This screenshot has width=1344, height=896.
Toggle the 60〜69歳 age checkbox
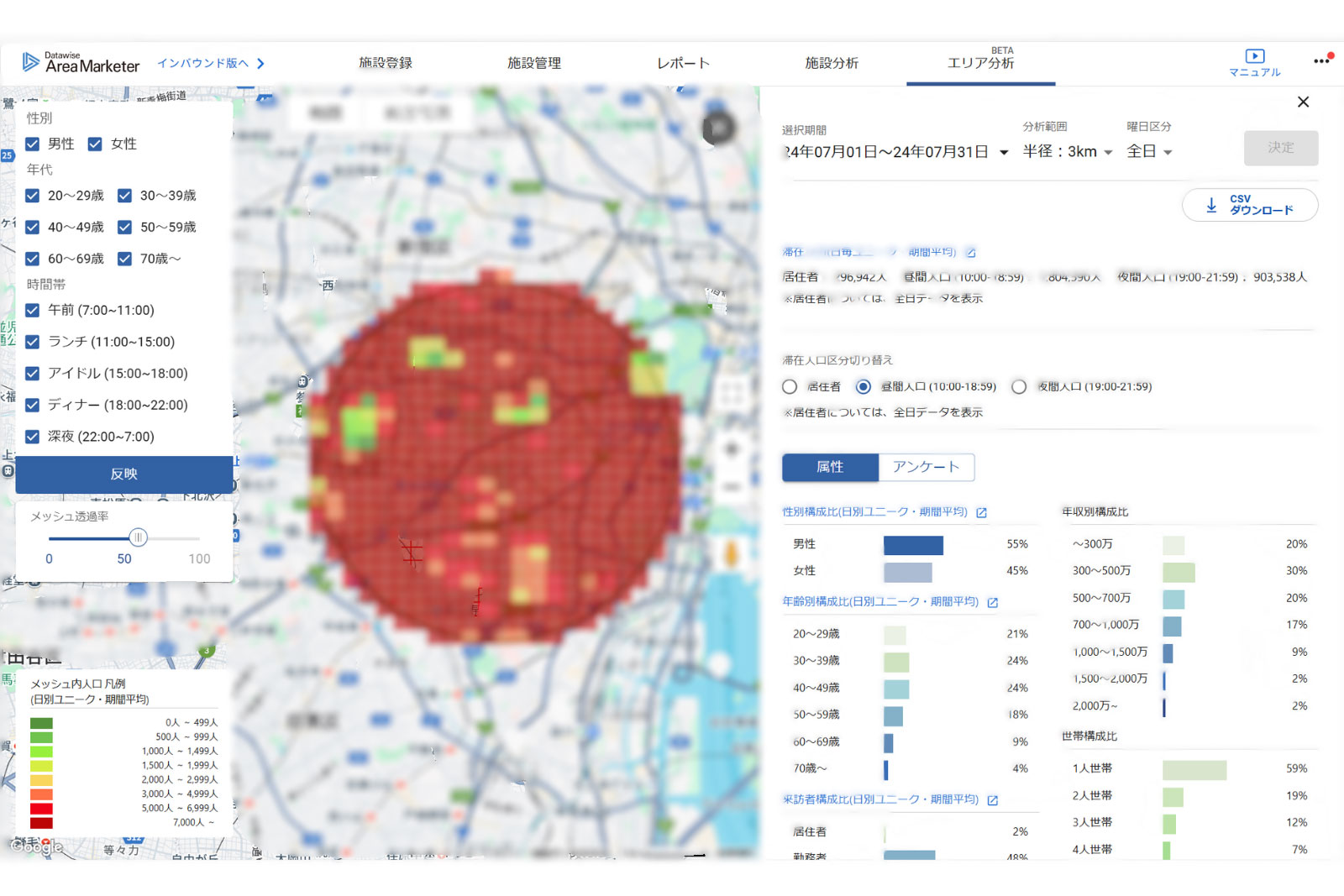pos(32,259)
